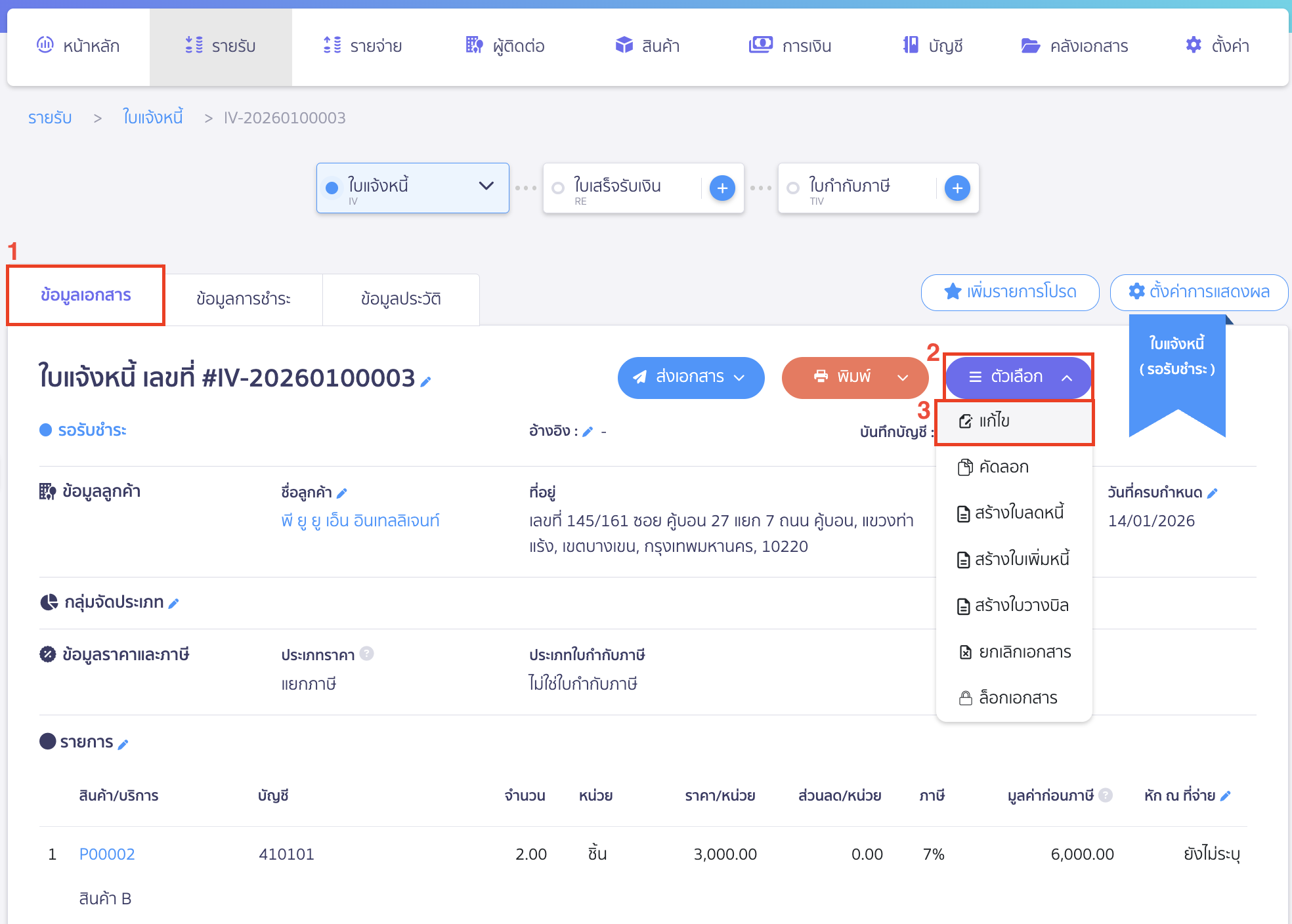
Task: Click the รอรับชำระ status label
Action: (x=92, y=430)
